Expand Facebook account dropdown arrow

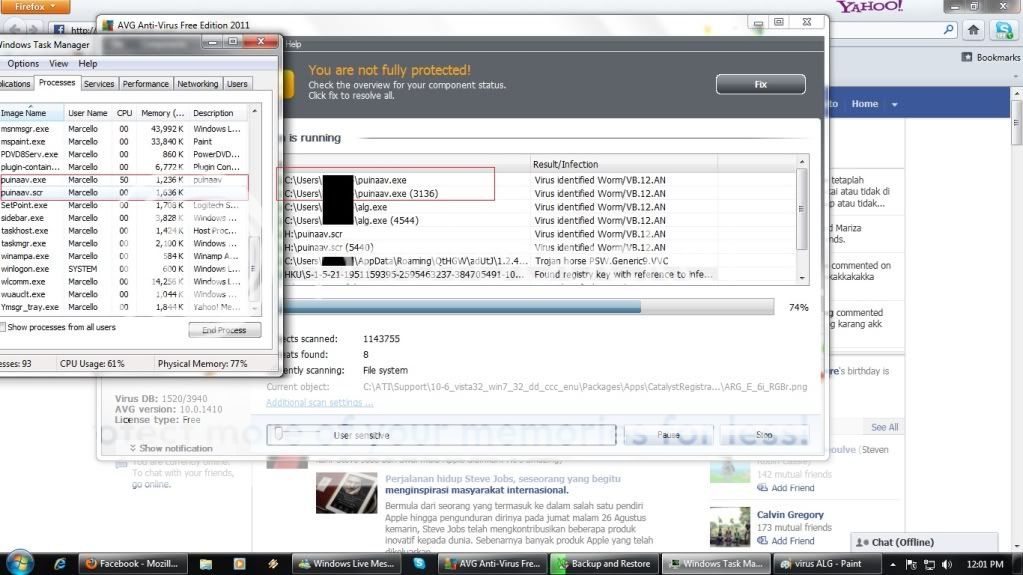[x=894, y=104]
